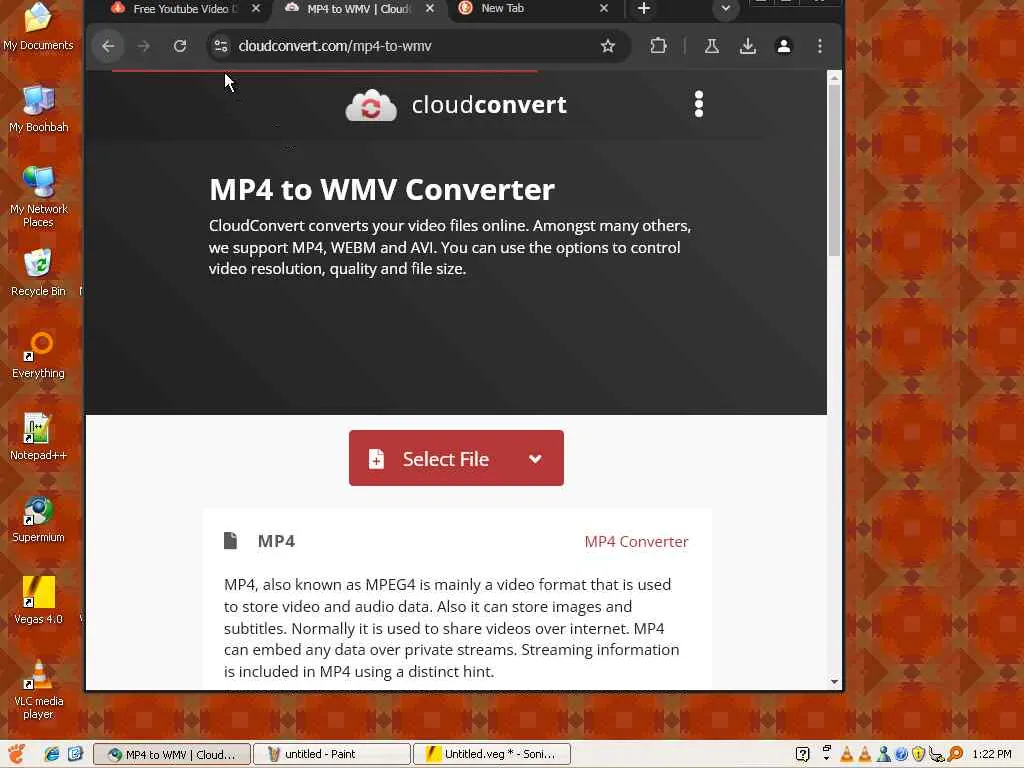Open cloudconvert site menu three dots
The image size is (1024, 768).
coord(699,104)
